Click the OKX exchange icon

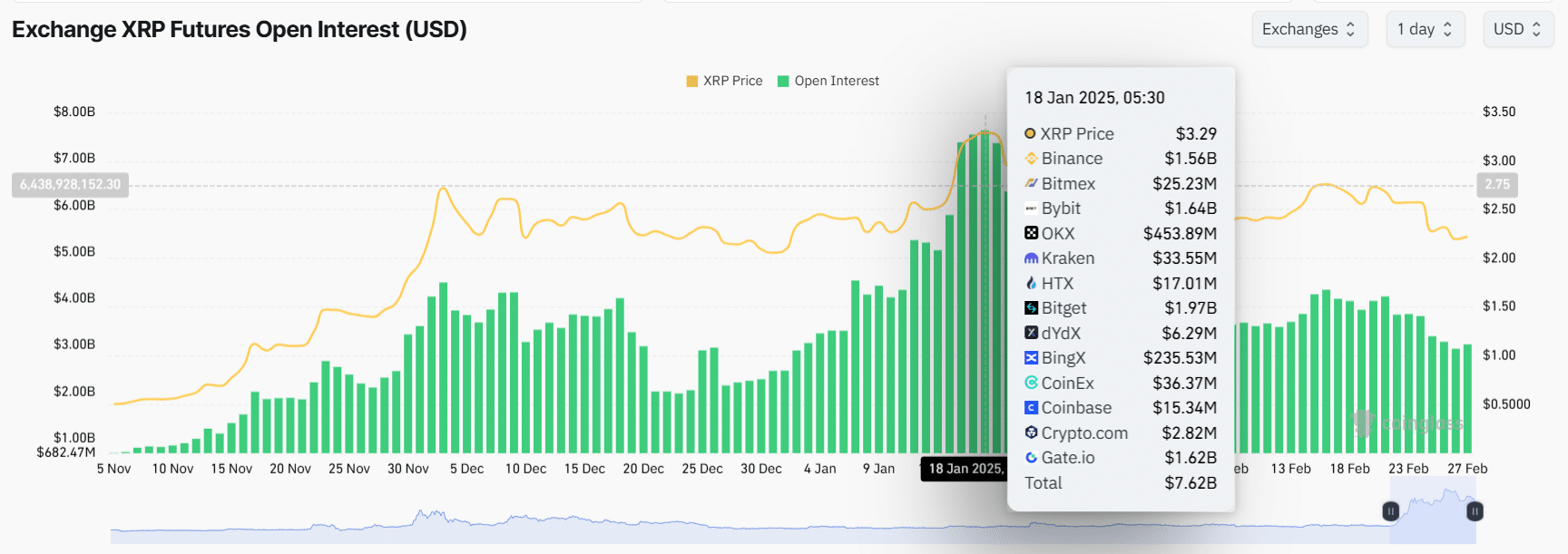point(1031,233)
